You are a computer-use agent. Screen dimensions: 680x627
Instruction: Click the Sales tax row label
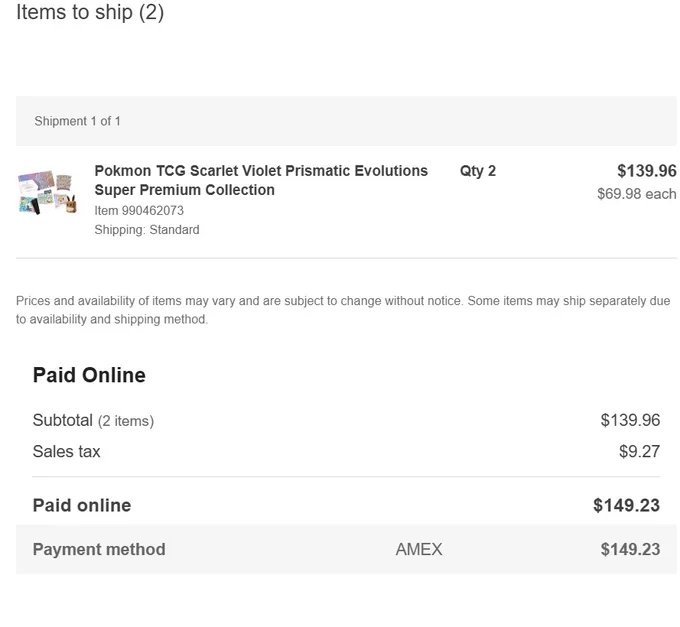(66, 451)
